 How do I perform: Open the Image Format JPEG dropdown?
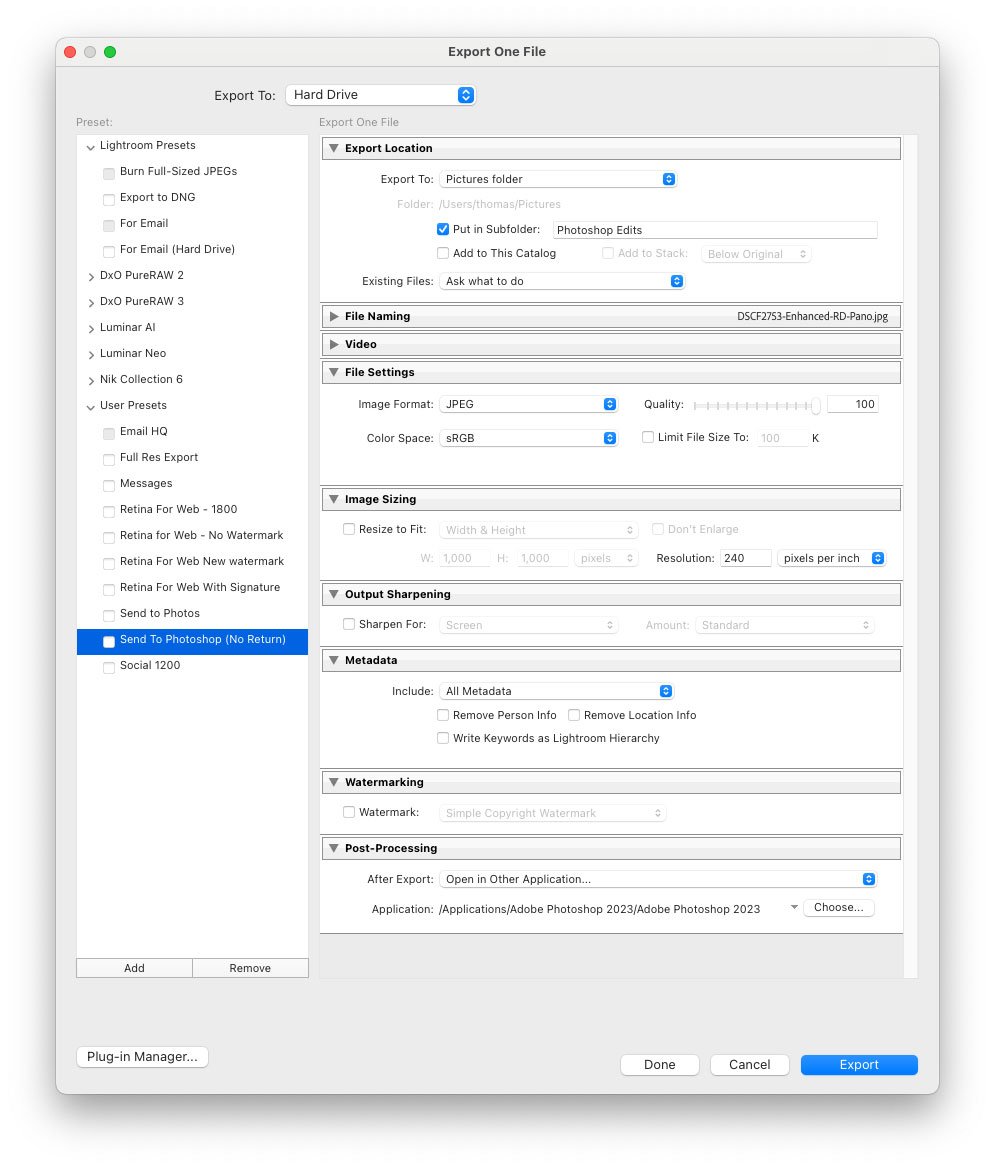coord(528,404)
